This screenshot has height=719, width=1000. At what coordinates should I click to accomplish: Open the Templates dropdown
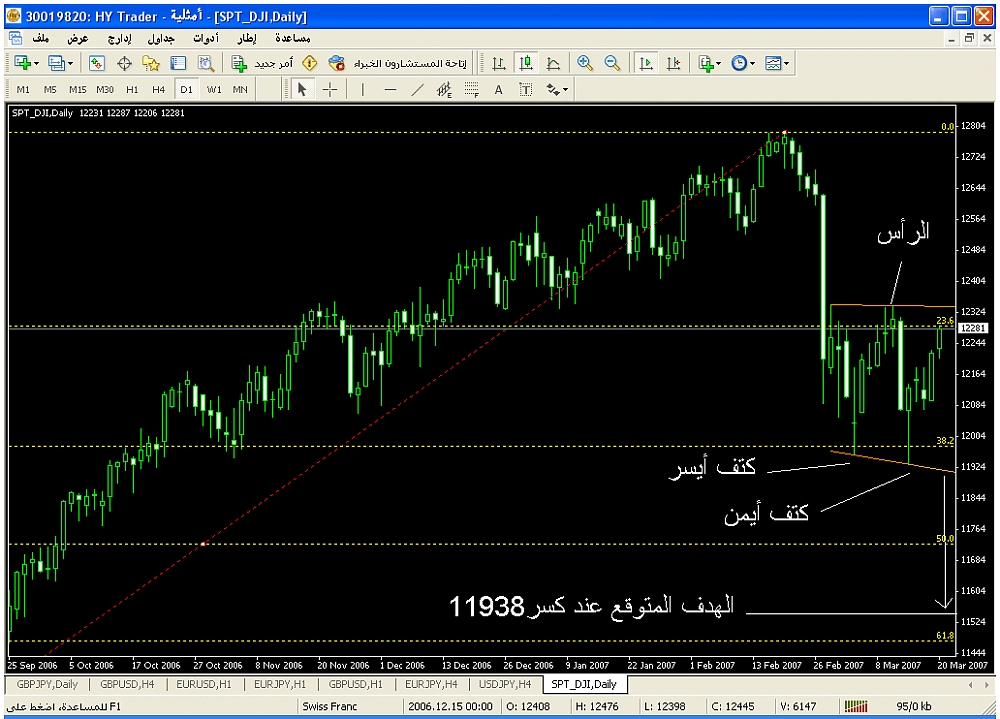click(x=777, y=63)
